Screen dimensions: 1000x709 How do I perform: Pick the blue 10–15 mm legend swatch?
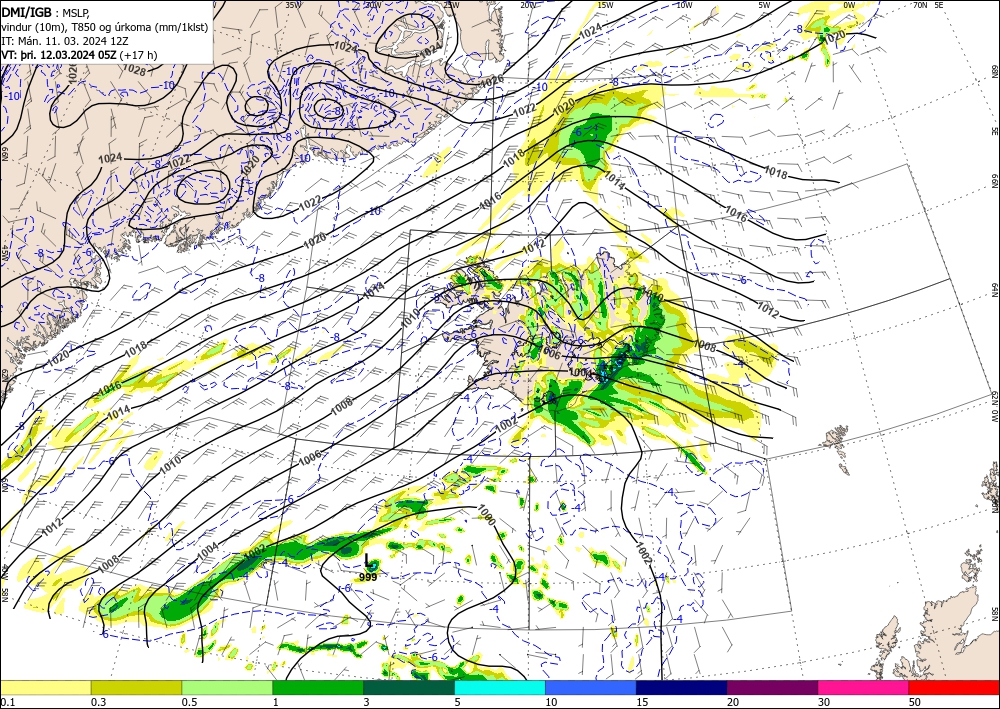(591, 687)
